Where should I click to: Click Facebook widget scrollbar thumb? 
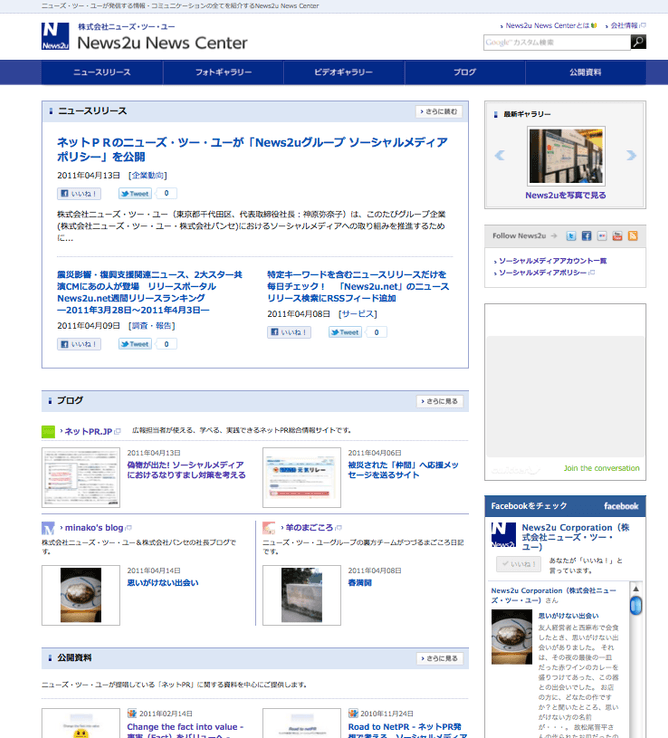pyautogui.click(x=636, y=605)
